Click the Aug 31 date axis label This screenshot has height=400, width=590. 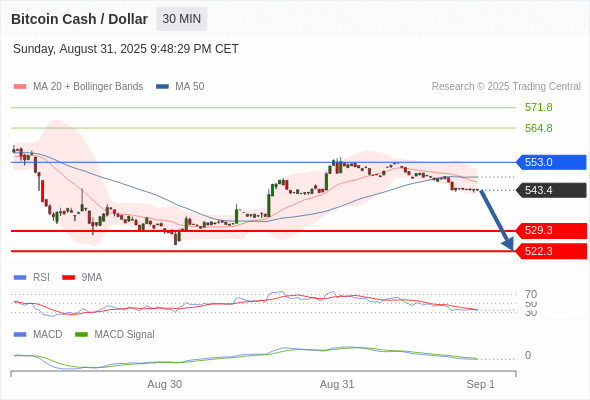337,384
